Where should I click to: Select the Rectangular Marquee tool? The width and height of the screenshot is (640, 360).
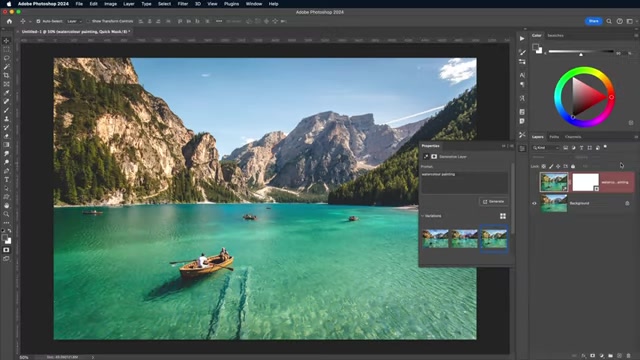6,49
